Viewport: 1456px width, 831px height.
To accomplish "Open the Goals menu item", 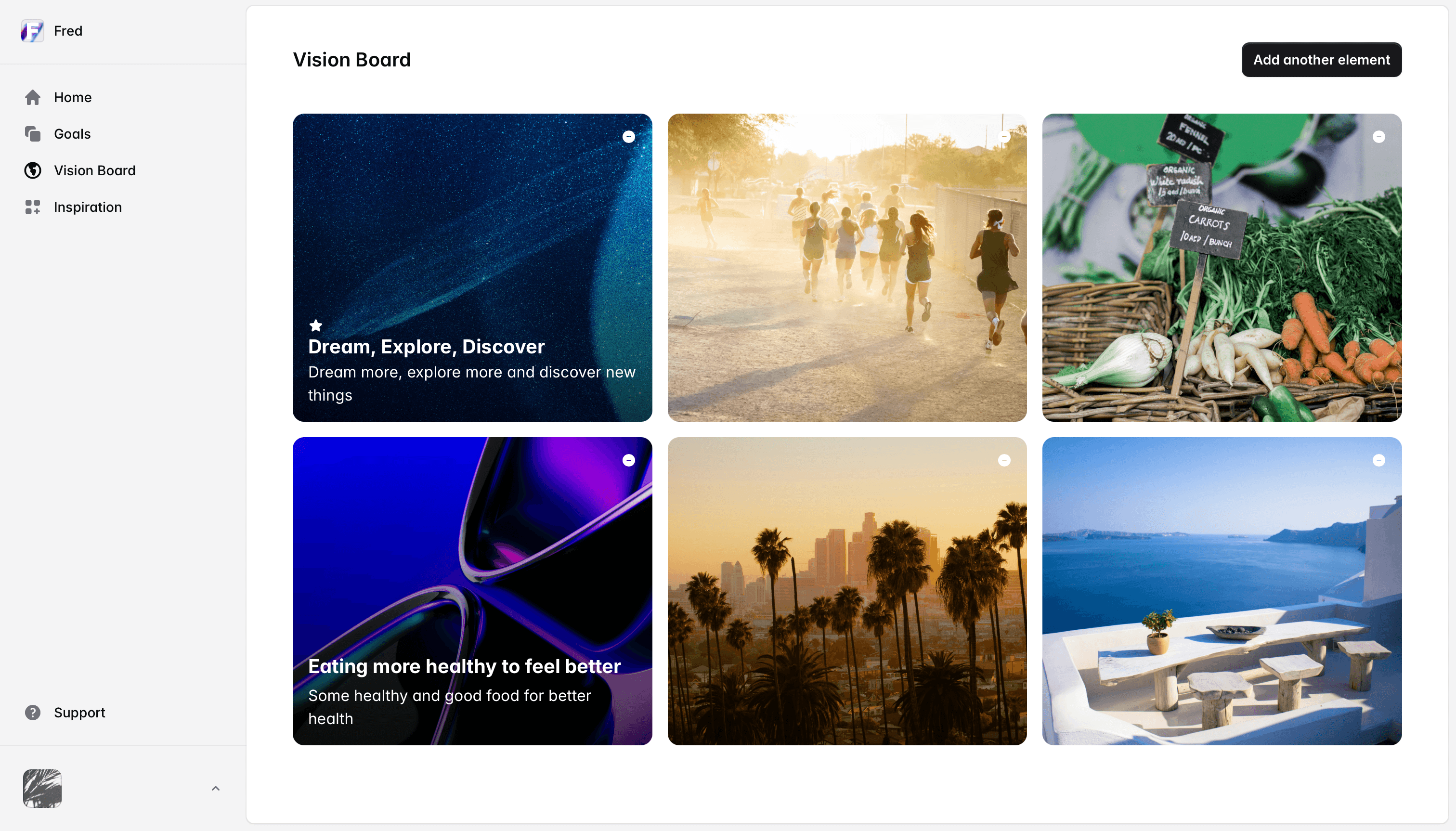I will pyautogui.click(x=72, y=134).
